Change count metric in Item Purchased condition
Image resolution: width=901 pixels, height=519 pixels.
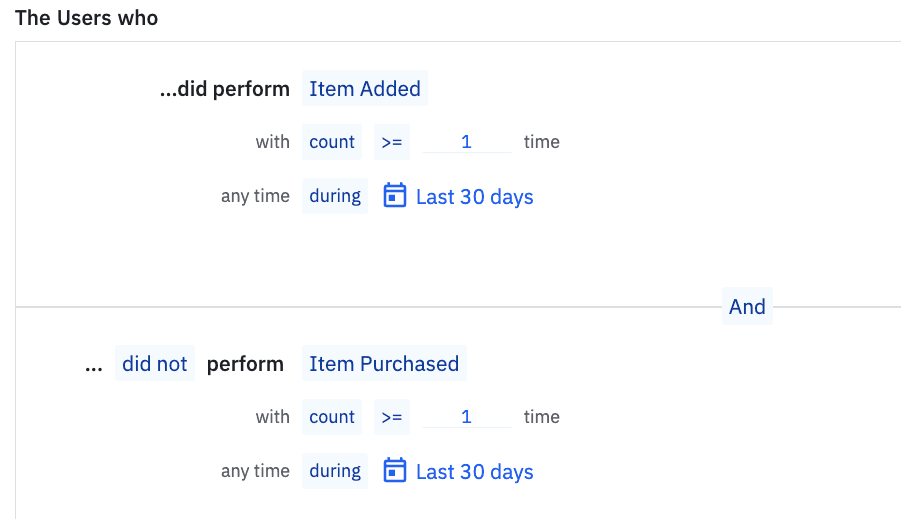click(332, 417)
